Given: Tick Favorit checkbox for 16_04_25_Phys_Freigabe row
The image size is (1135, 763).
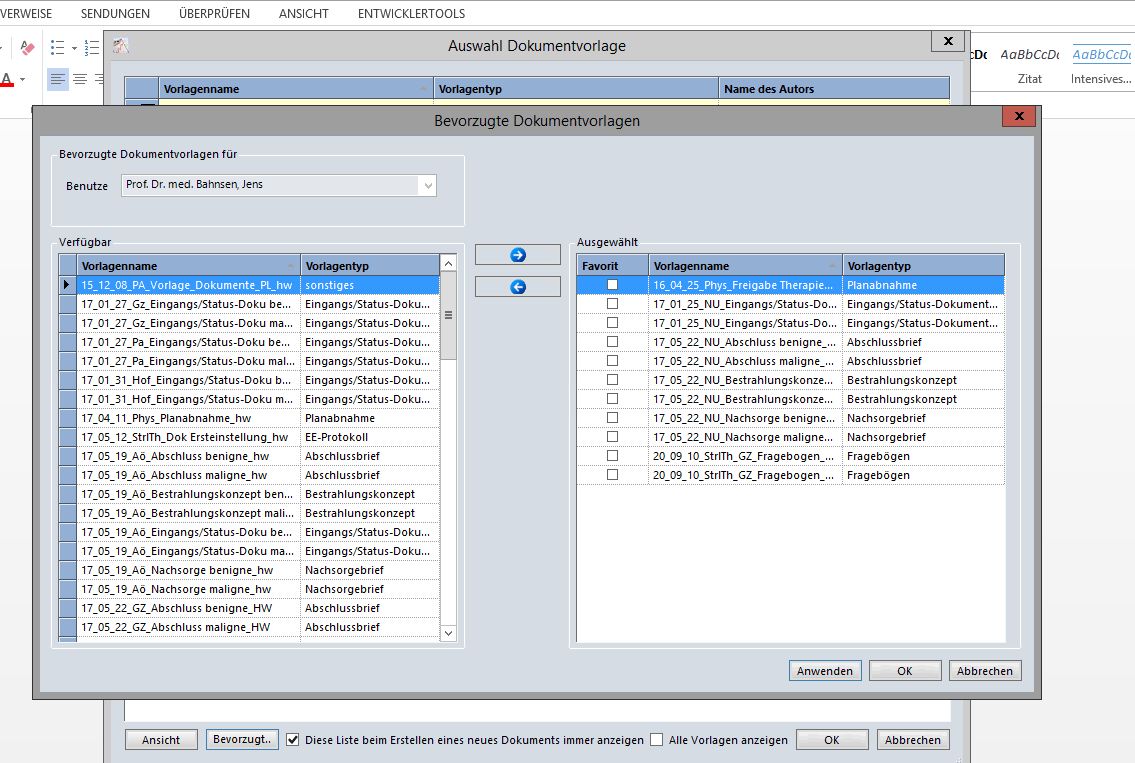Looking at the screenshot, I should 613,285.
